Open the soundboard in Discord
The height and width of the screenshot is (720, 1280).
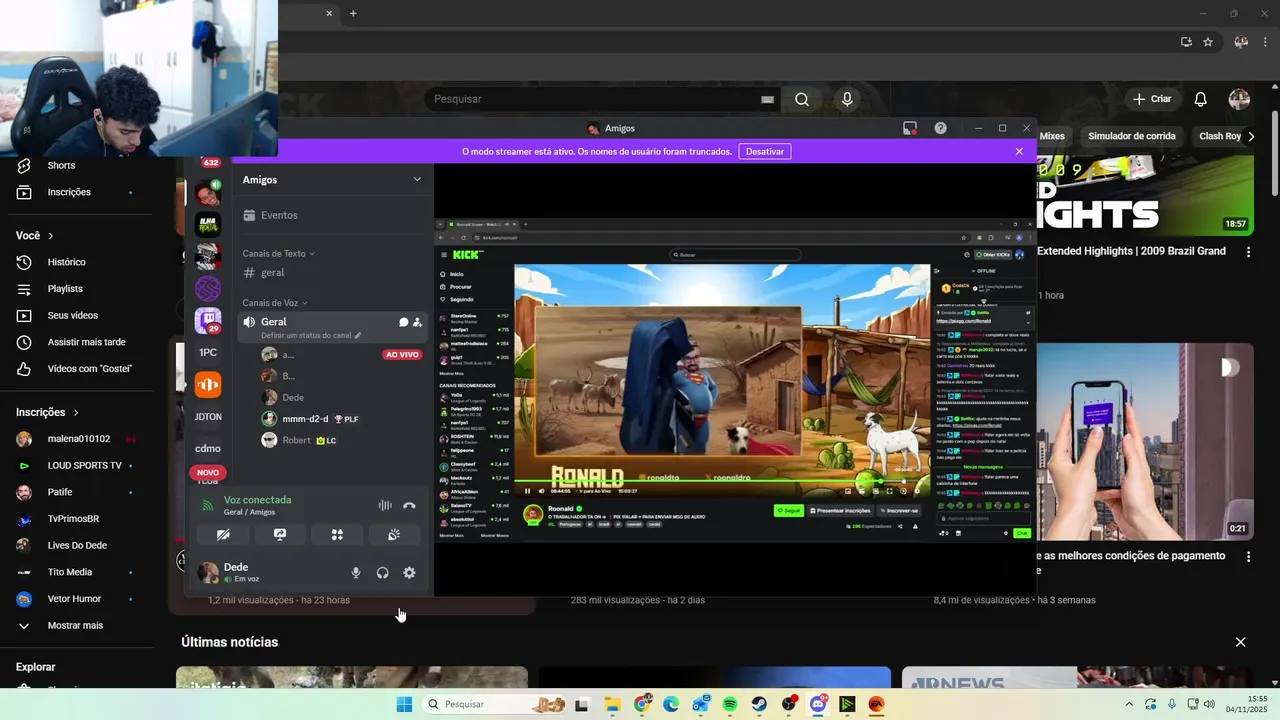pyautogui.click(x=394, y=535)
